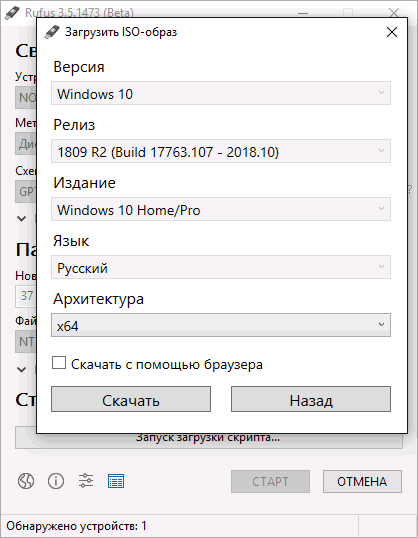Click the Язык label
The image size is (418, 538).
pyautogui.click(x=71, y=241)
